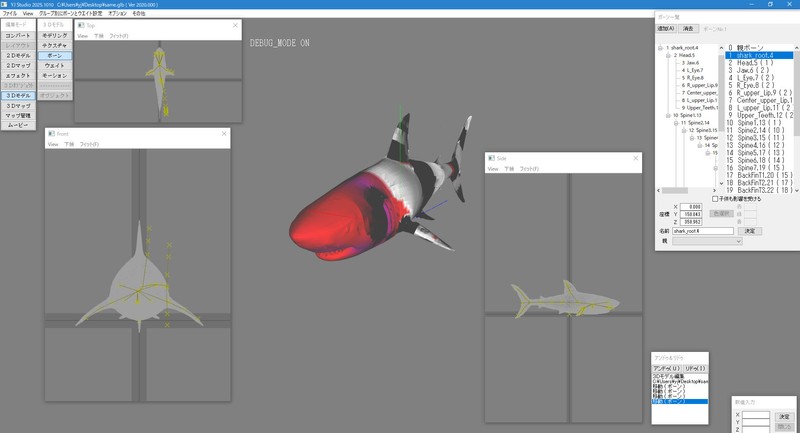Screen dimensions: 800x433
Task: Click the リドゥ(I) button
Action: coord(694,368)
